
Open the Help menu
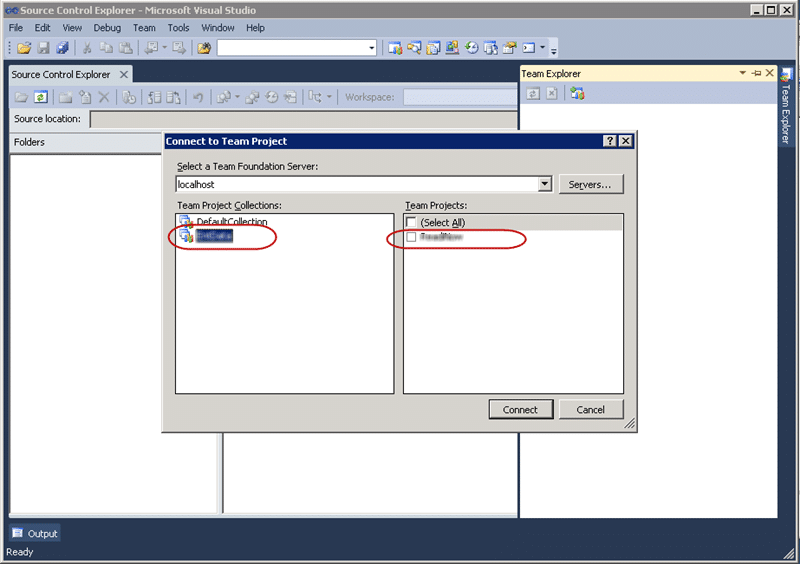255,28
